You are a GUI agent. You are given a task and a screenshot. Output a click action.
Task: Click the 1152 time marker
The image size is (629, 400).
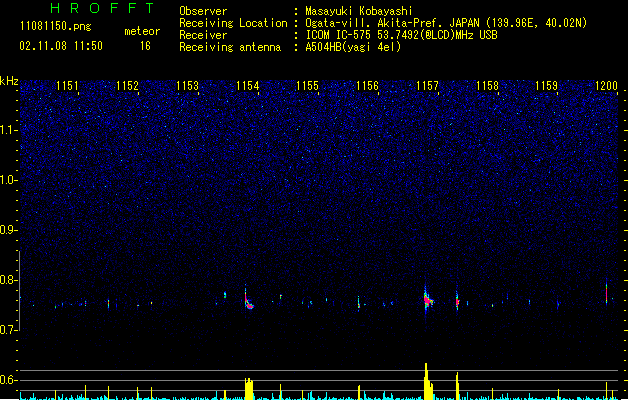coord(127,85)
